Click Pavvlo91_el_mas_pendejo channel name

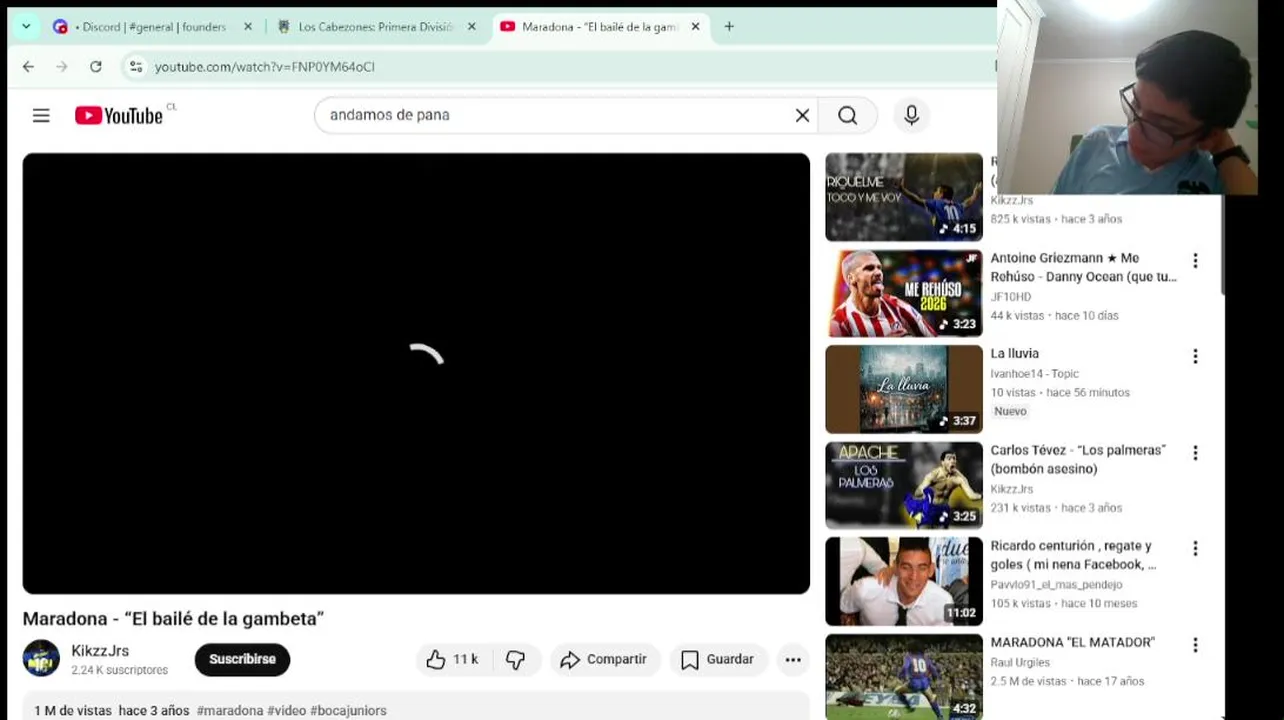[1056, 585]
